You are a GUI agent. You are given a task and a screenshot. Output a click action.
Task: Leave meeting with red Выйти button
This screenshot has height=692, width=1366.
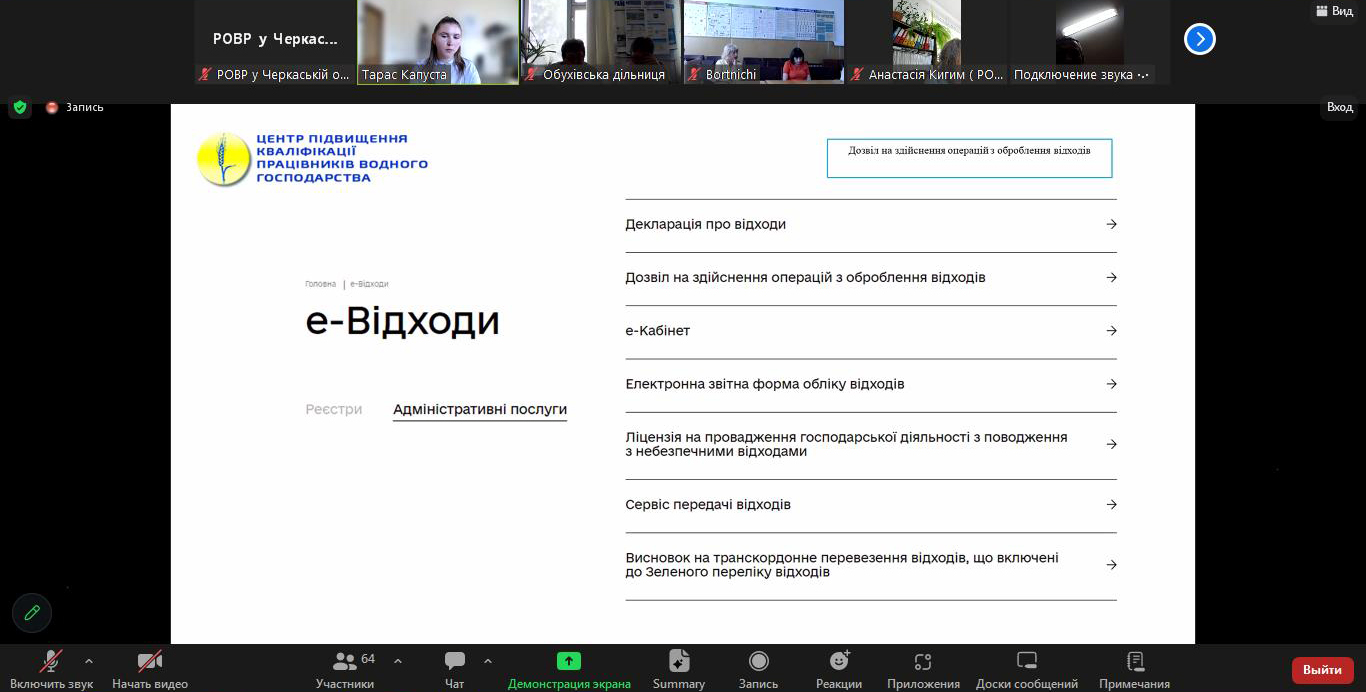click(x=1323, y=670)
